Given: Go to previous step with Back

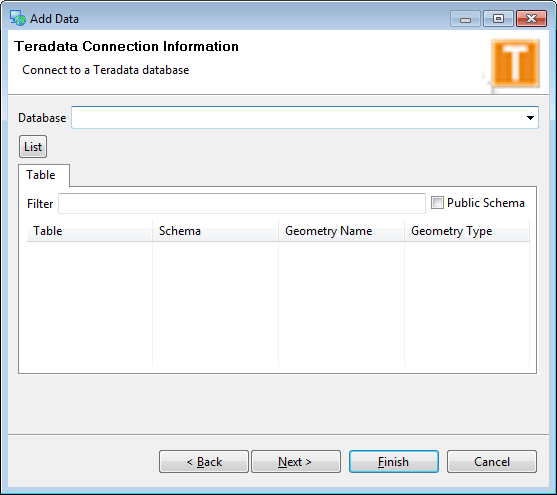Looking at the screenshot, I should pyautogui.click(x=204, y=462).
